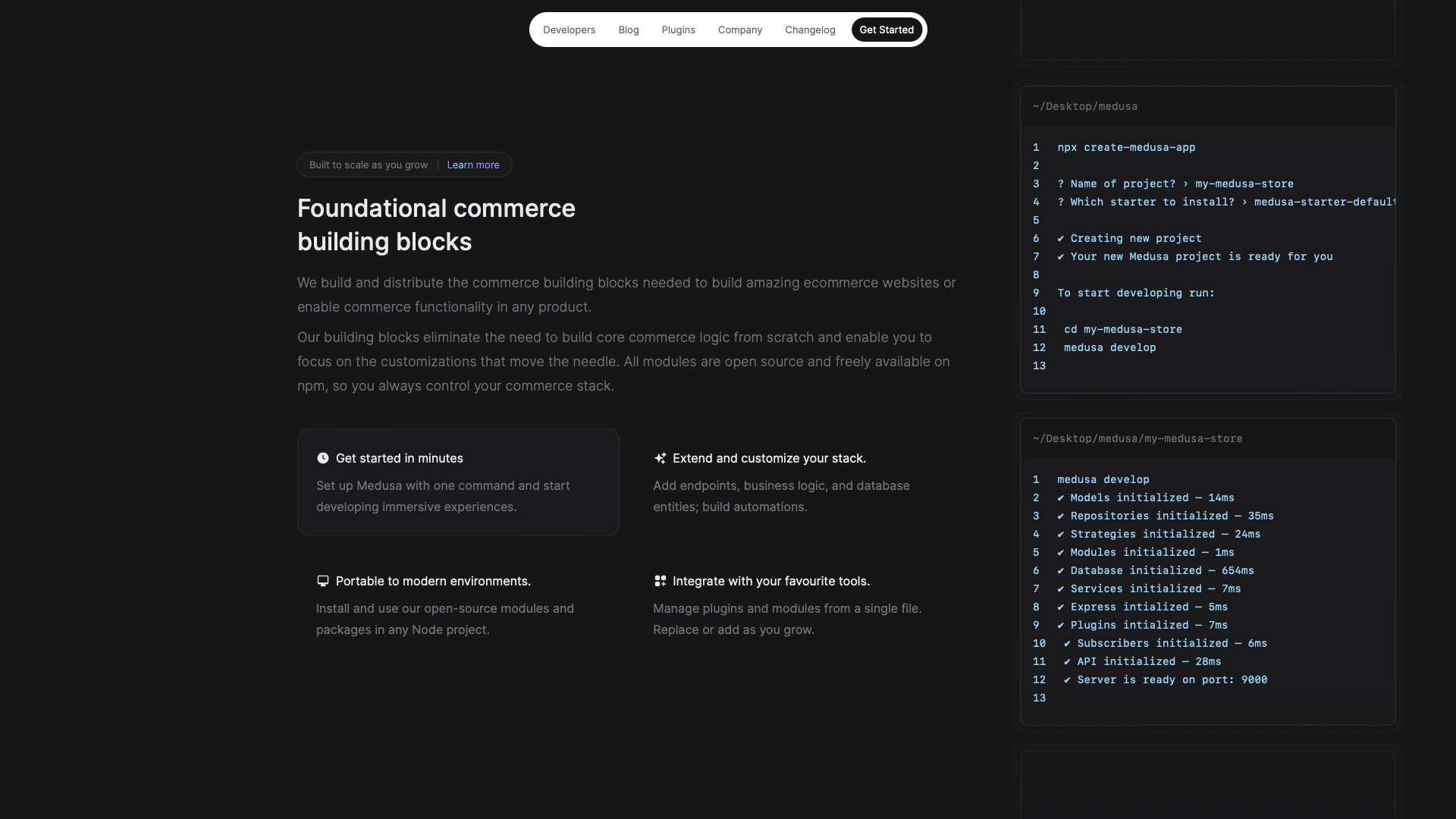The height and width of the screenshot is (819, 1456).
Task: Click the Creating new project line
Action: pyautogui.click(x=1129, y=238)
